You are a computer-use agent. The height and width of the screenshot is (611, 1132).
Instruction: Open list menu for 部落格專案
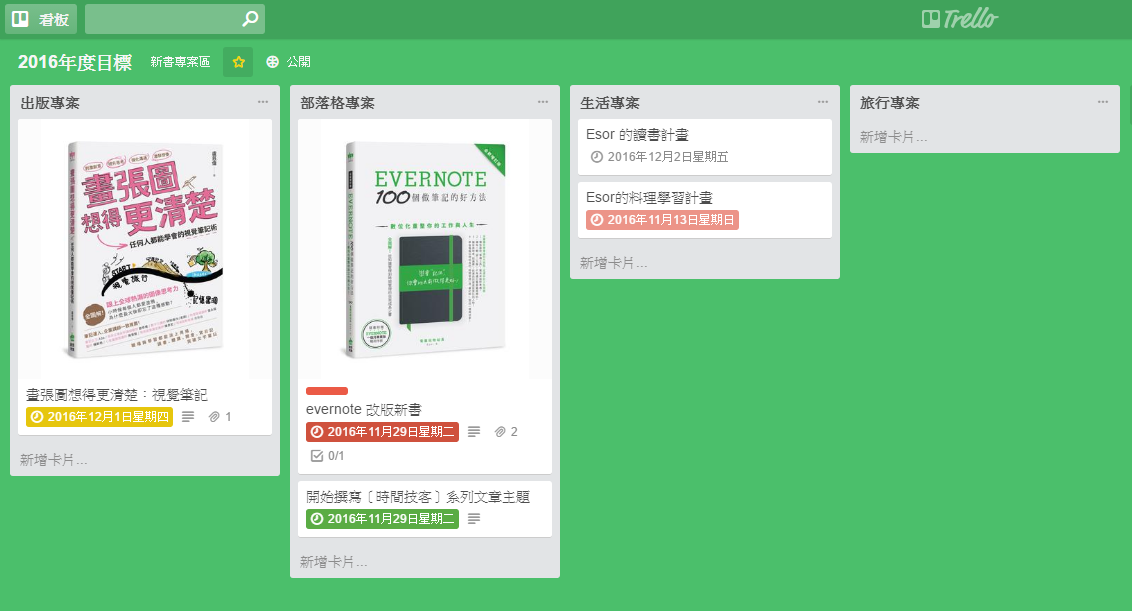click(x=543, y=103)
